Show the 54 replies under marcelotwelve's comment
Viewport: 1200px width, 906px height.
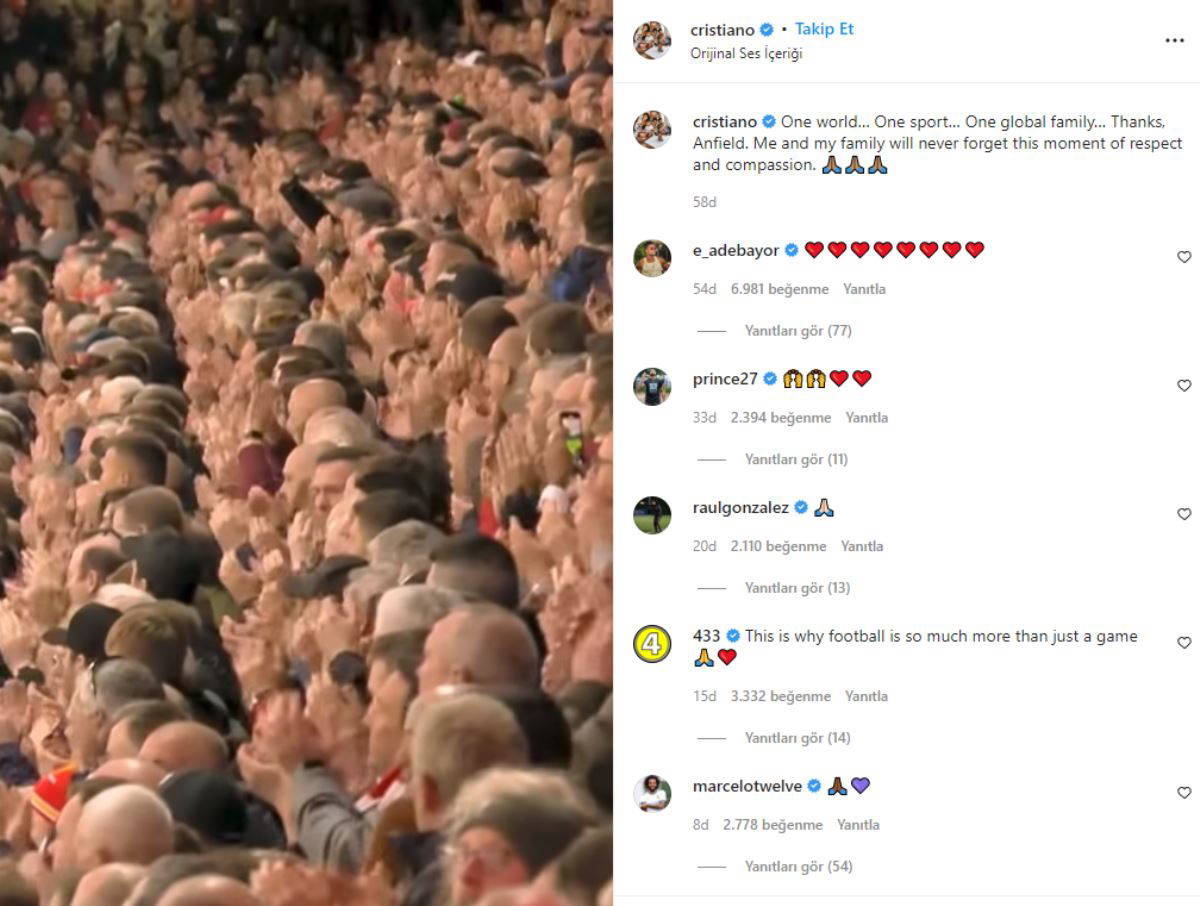coord(798,867)
